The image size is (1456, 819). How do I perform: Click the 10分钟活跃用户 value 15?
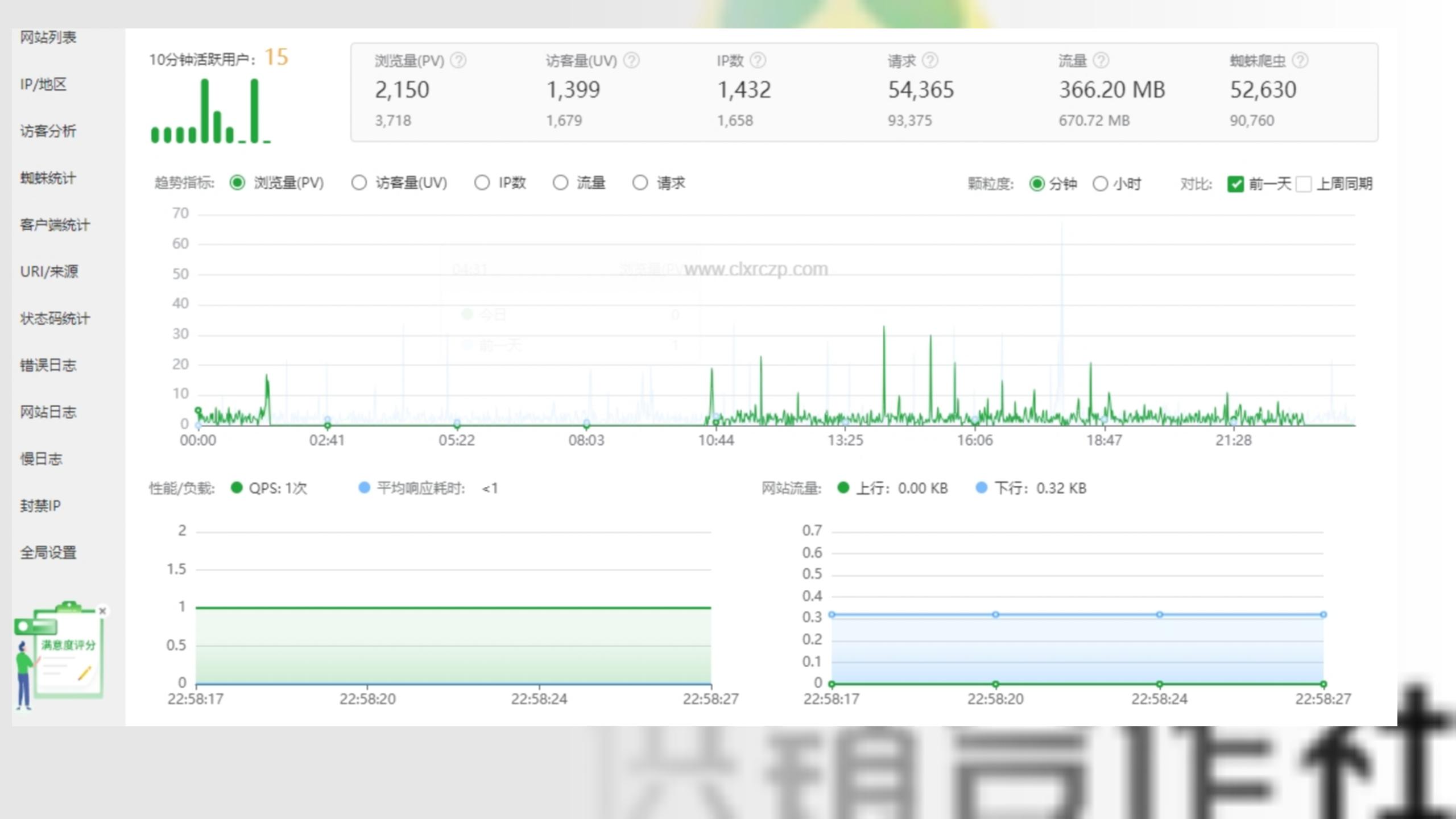click(x=276, y=57)
